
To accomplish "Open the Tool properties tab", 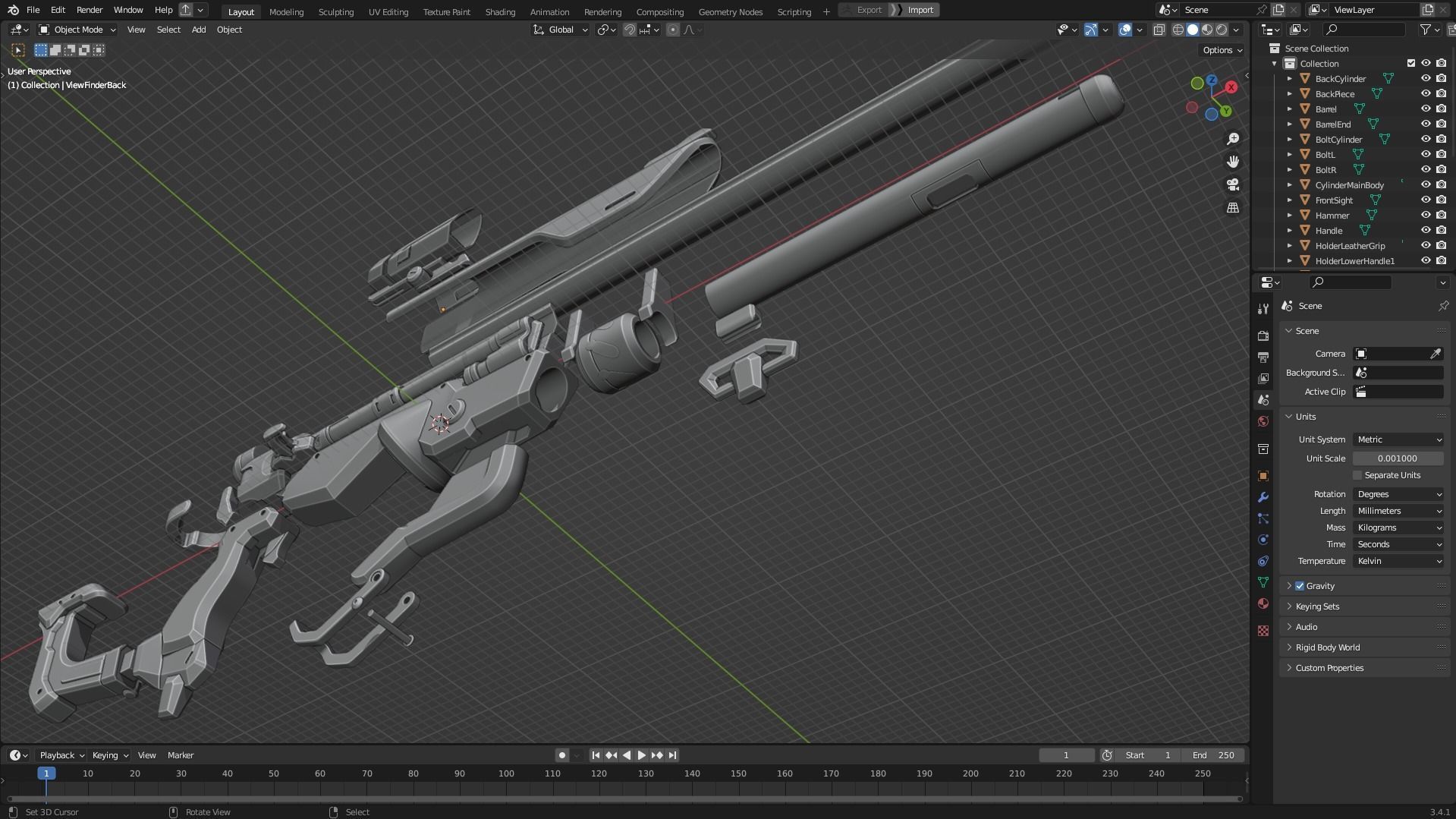I will tap(1263, 309).
